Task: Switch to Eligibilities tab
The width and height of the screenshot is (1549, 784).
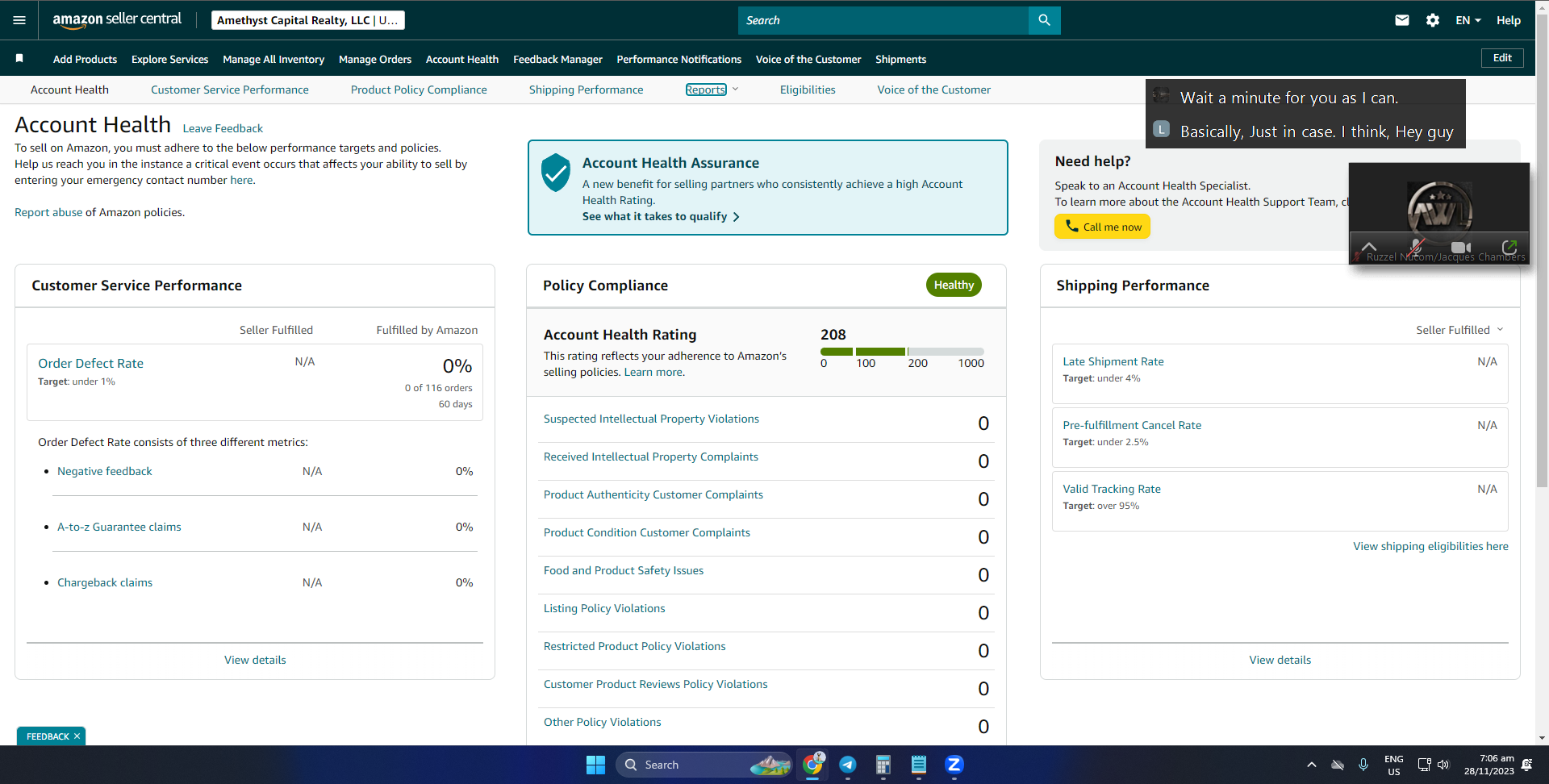Action: (x=808, y=90)
